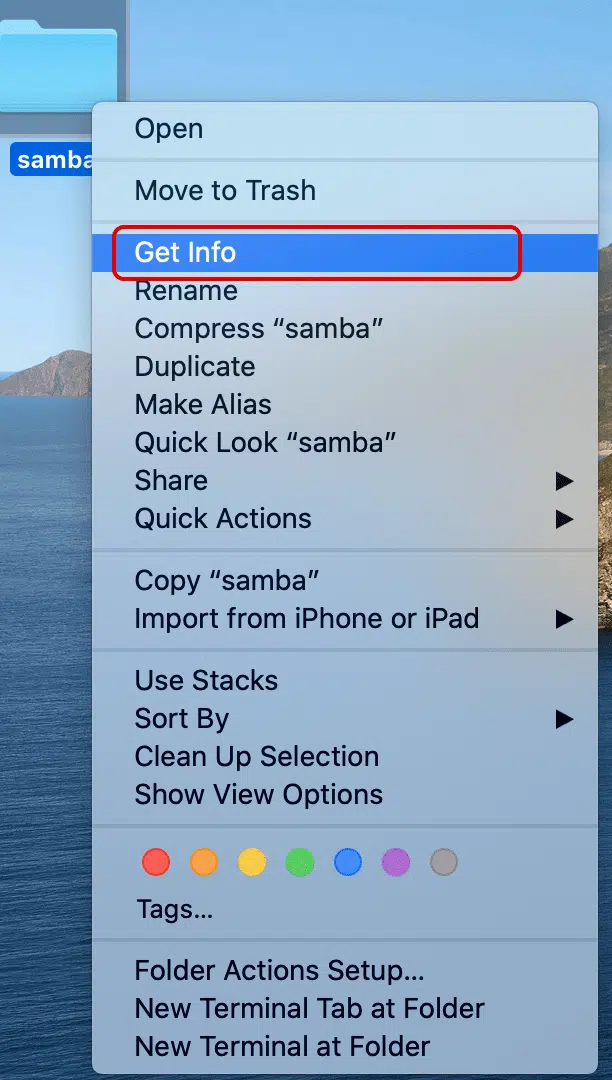Apply the purple tag color
This screenshot has width=612, height=1080.
[396, 862]
